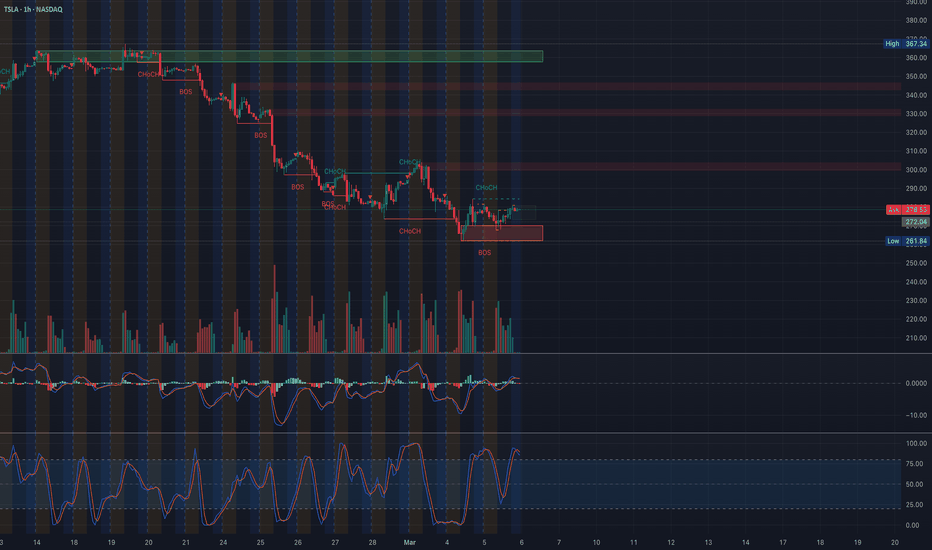Click date 21 on the time axis

point(186,542)
